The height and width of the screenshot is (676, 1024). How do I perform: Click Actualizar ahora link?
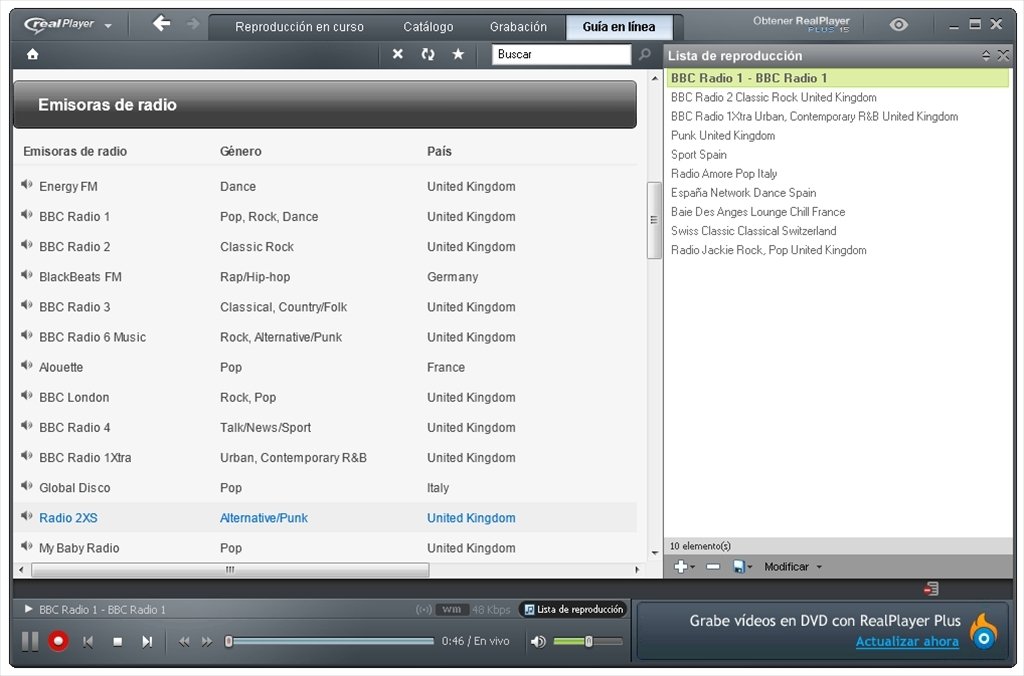coord(907,642)
